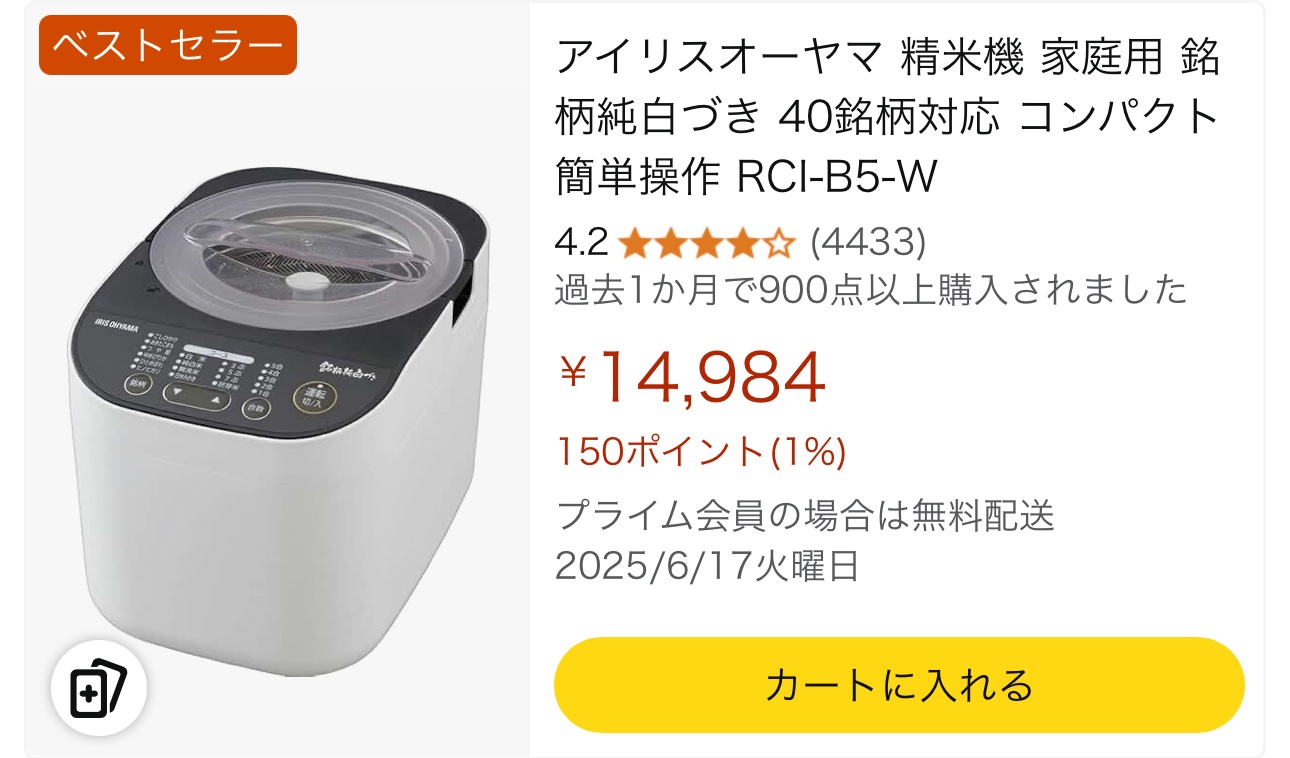Click the プライム会員の場合は無料配送 text
Screen dimensions: 1290x758
[x=805, y=517]
